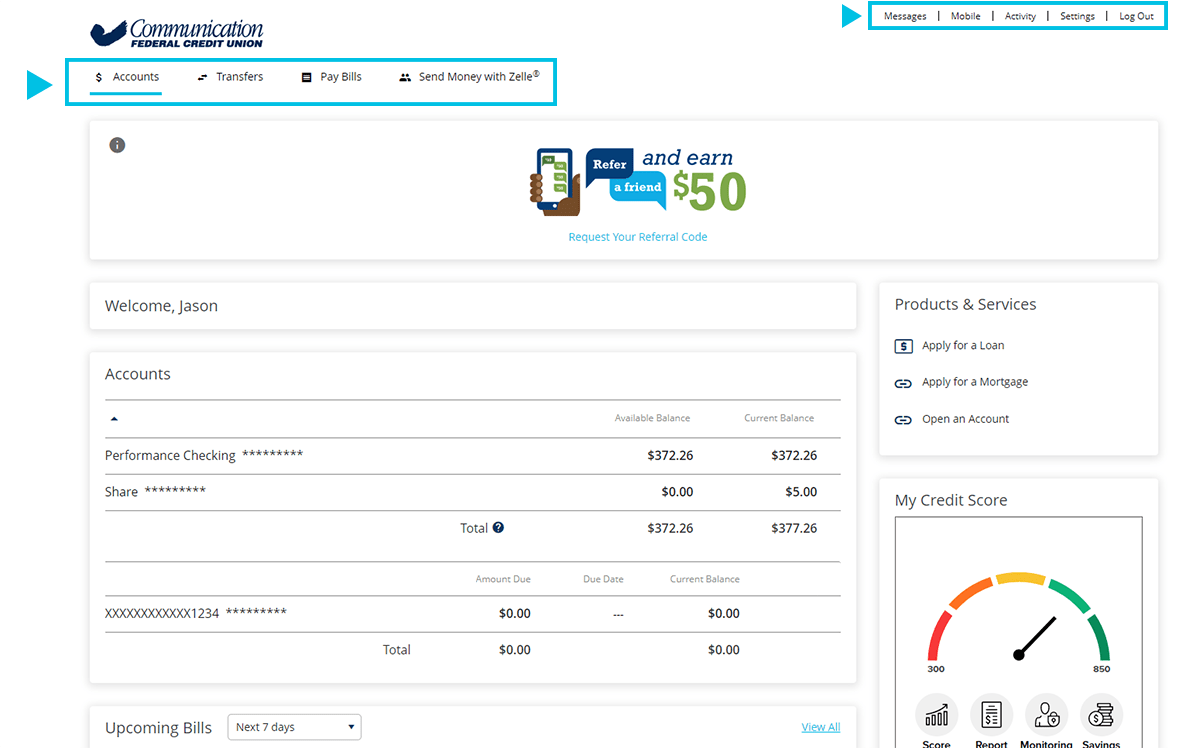Image resolution: width=1200 pixels, height=748 pixels.
Task: Expand the Upcoming Bills date range selector
Action: 294,727
